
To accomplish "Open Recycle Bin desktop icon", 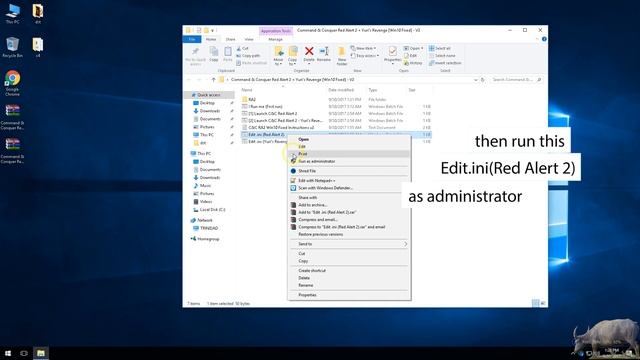I will tap(12, 47).
